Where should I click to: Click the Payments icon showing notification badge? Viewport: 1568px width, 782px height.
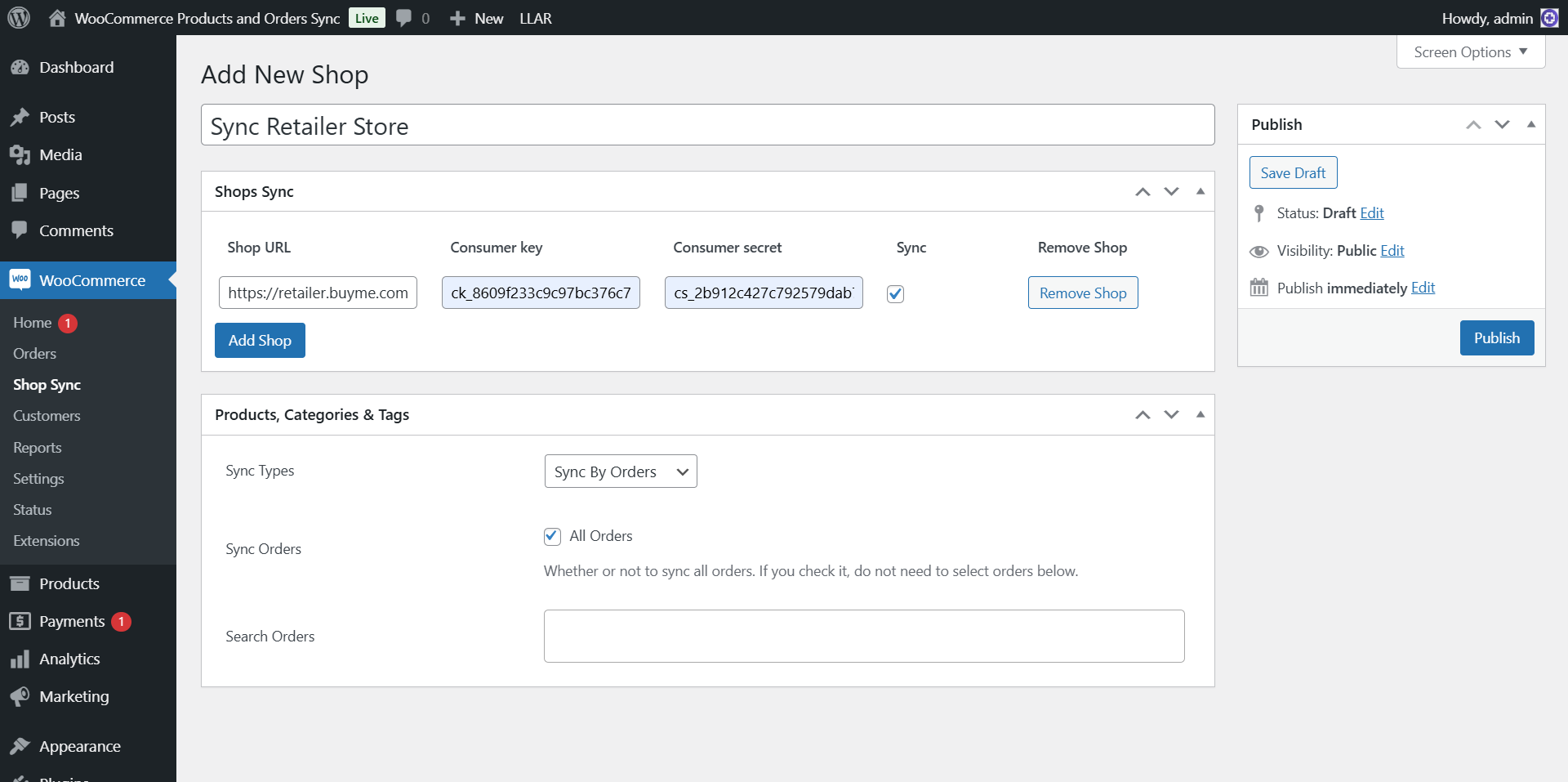click(21, 621)
